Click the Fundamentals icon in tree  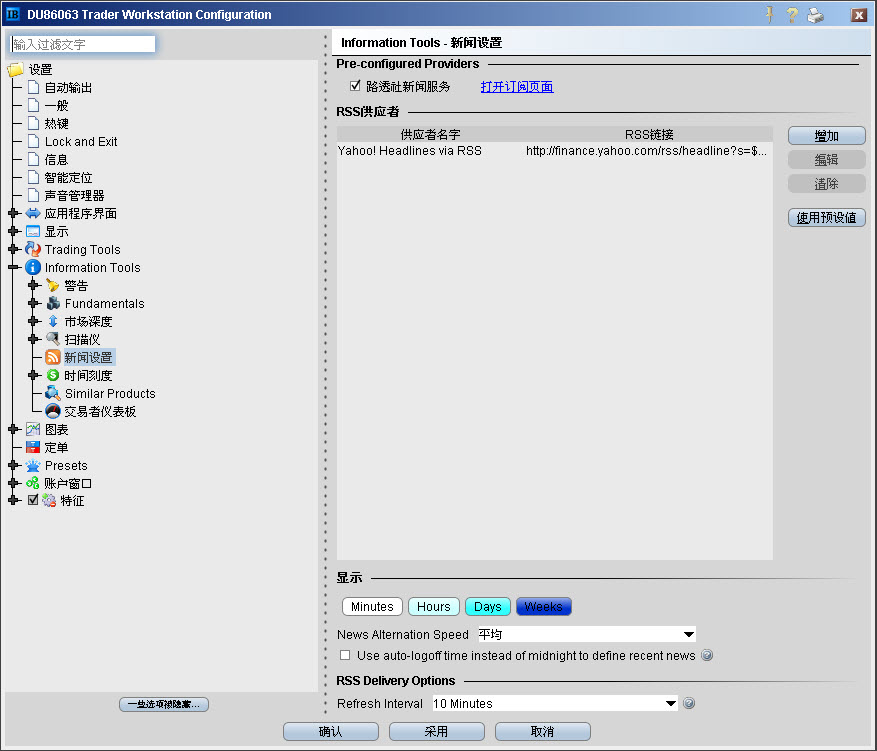tap(53, 304)
